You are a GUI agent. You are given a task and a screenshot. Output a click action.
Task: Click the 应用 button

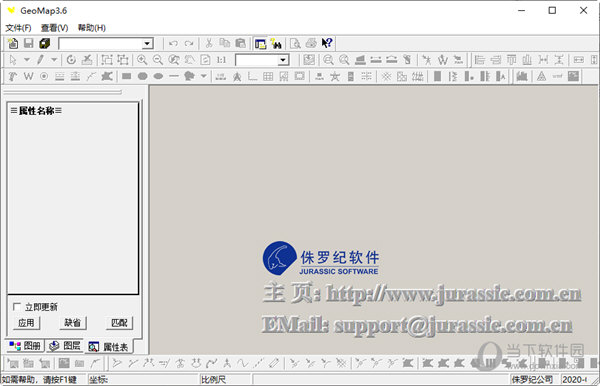(x=26, y=322)
